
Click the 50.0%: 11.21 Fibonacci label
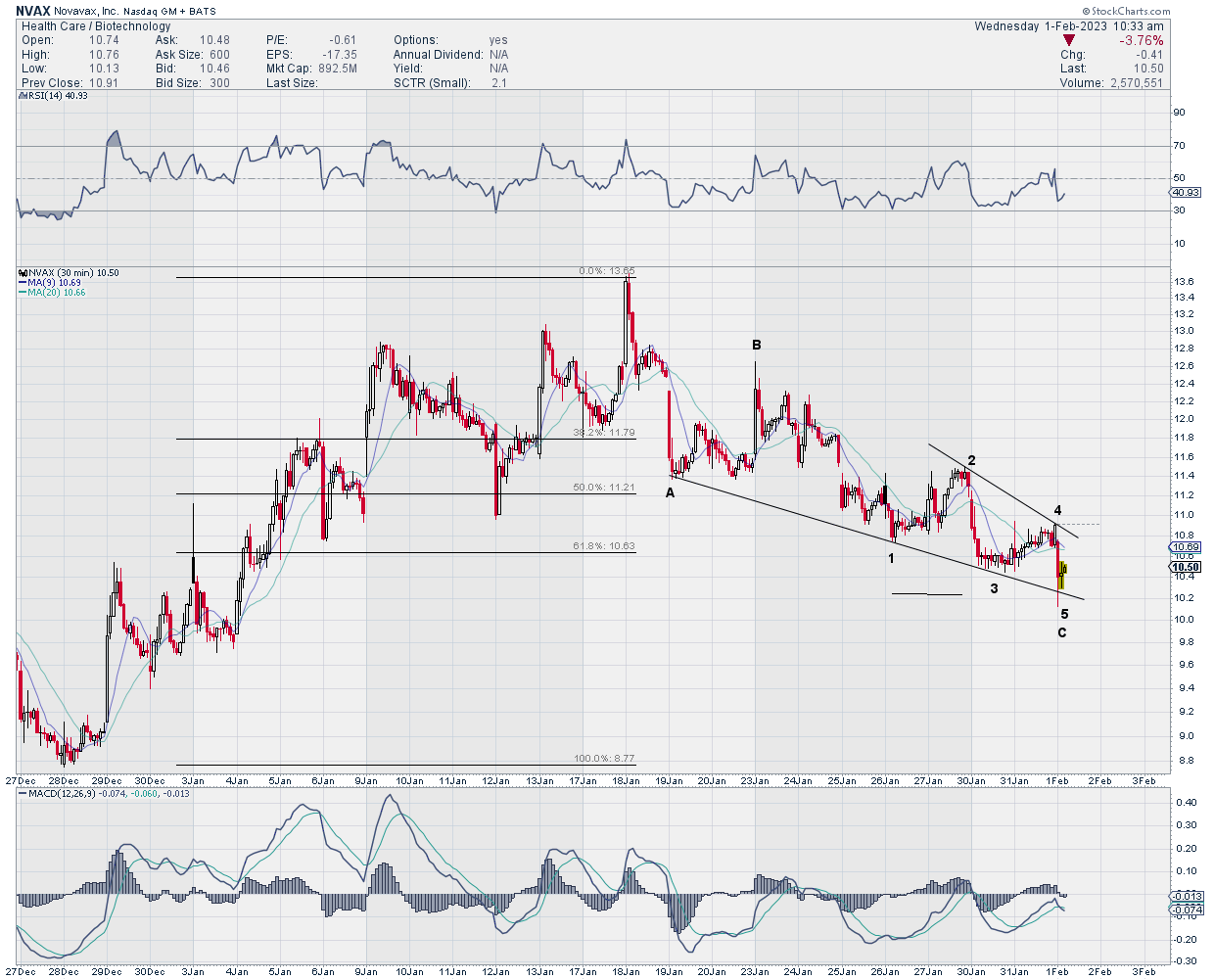pos(604,487)
